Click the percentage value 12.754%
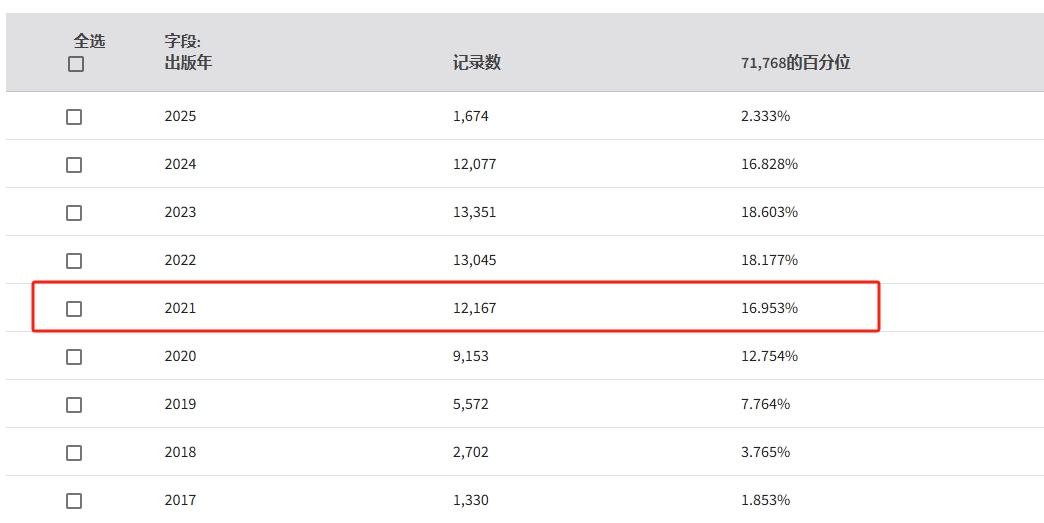The image size is (1044, 523). tap(769, 356)
